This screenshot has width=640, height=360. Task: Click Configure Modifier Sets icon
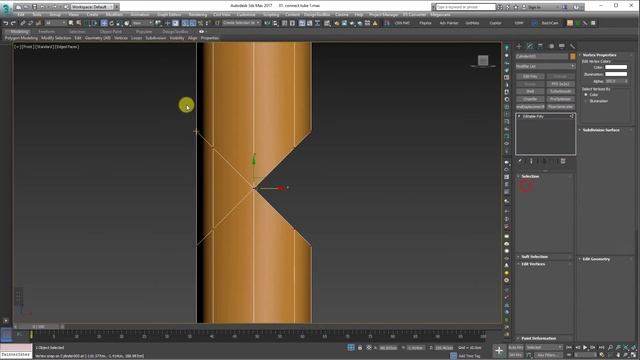pos(563,161)
